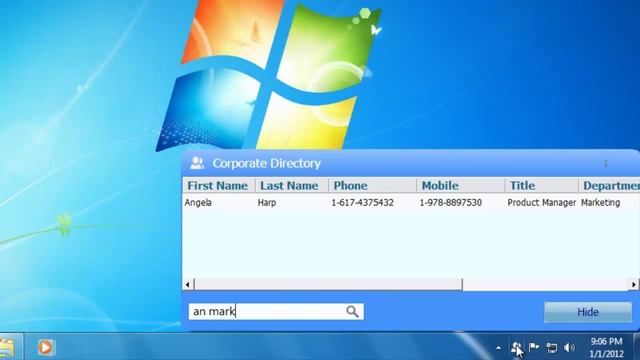Open the volume speaker icon

click(x=569, y=348)
